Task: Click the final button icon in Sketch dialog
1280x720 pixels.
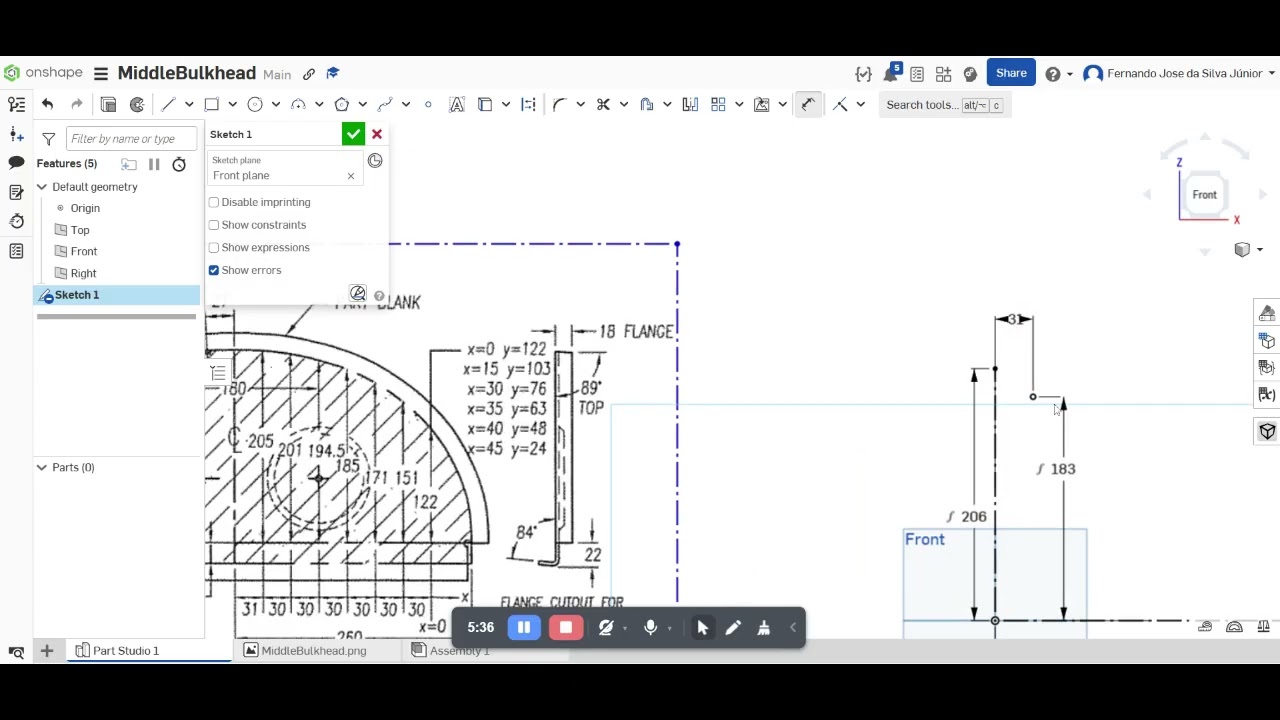Action: point(357,293)
